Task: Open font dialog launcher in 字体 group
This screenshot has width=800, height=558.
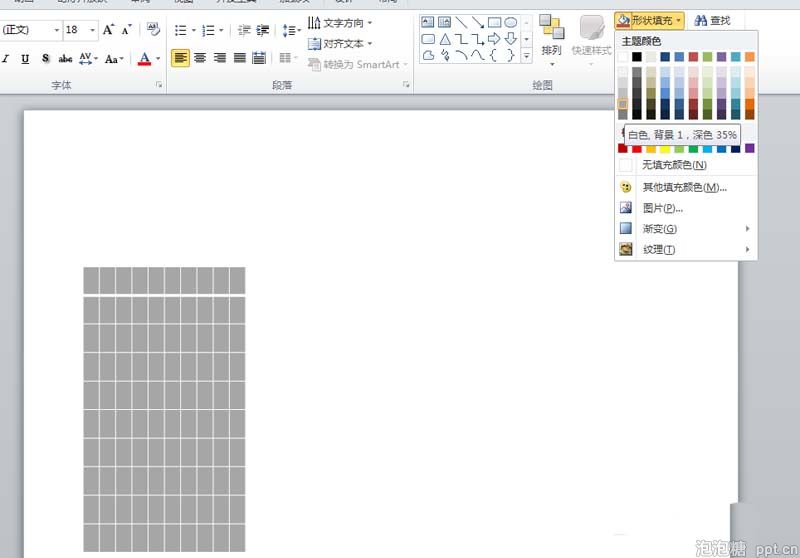Action: pyautogui.click(x=159, y=85)
